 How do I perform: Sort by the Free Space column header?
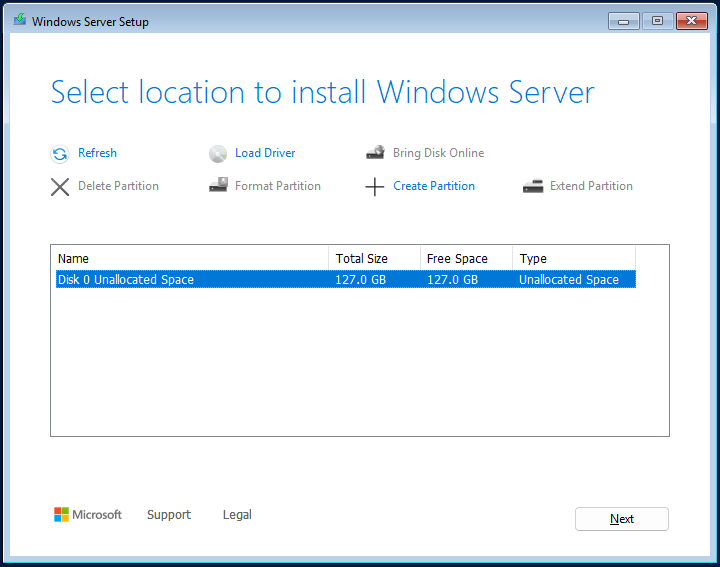(467, 258)
